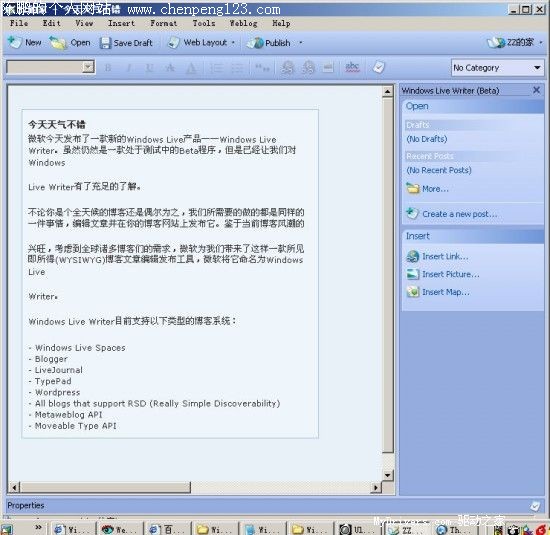
Task: Close the Windows Live Writer (Beta) sidebar
Action: pyautogui.click(x=536, y=90)
